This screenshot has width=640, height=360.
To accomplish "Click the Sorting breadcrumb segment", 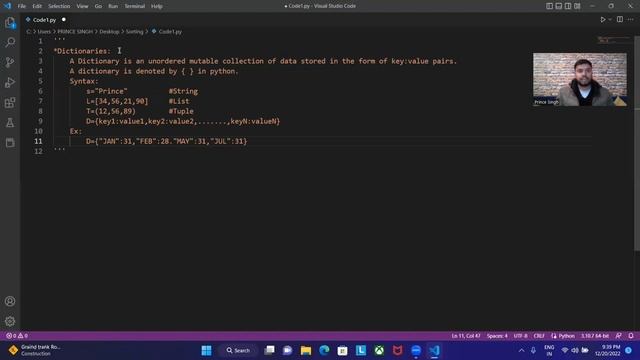I will [x=134, y=31].
